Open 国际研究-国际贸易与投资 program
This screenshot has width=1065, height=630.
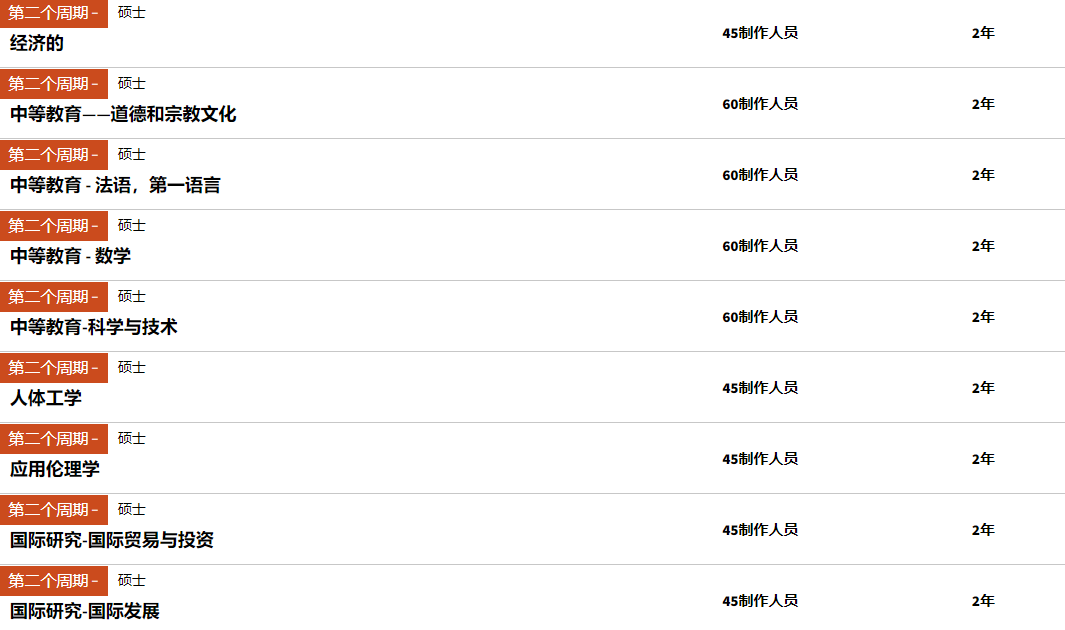point(112,540)
